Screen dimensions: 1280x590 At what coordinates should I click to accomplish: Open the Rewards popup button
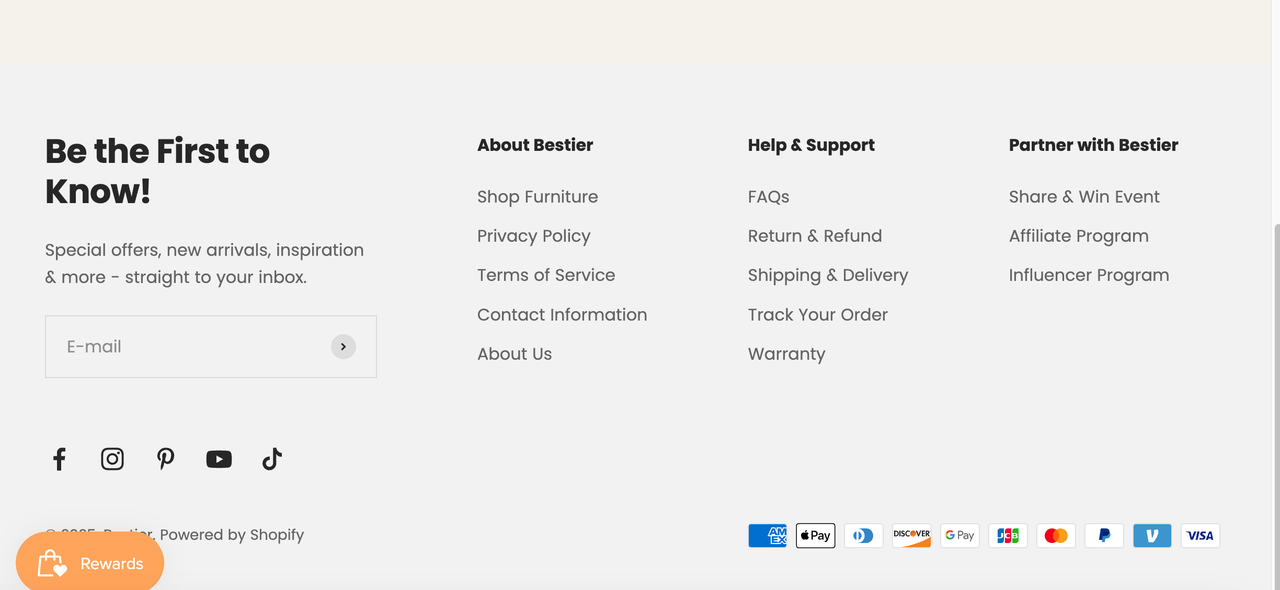pyautogui.click(x=90, y=564)
